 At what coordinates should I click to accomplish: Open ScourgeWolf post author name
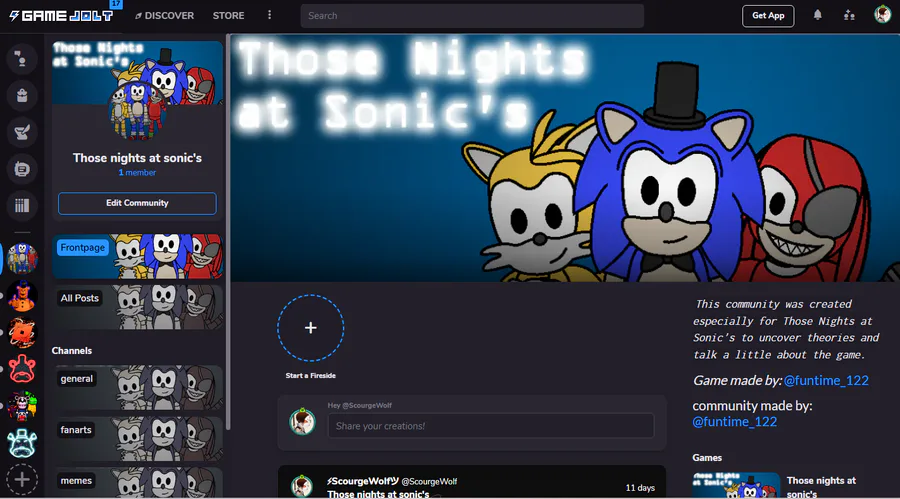click(x=363, y=481)
